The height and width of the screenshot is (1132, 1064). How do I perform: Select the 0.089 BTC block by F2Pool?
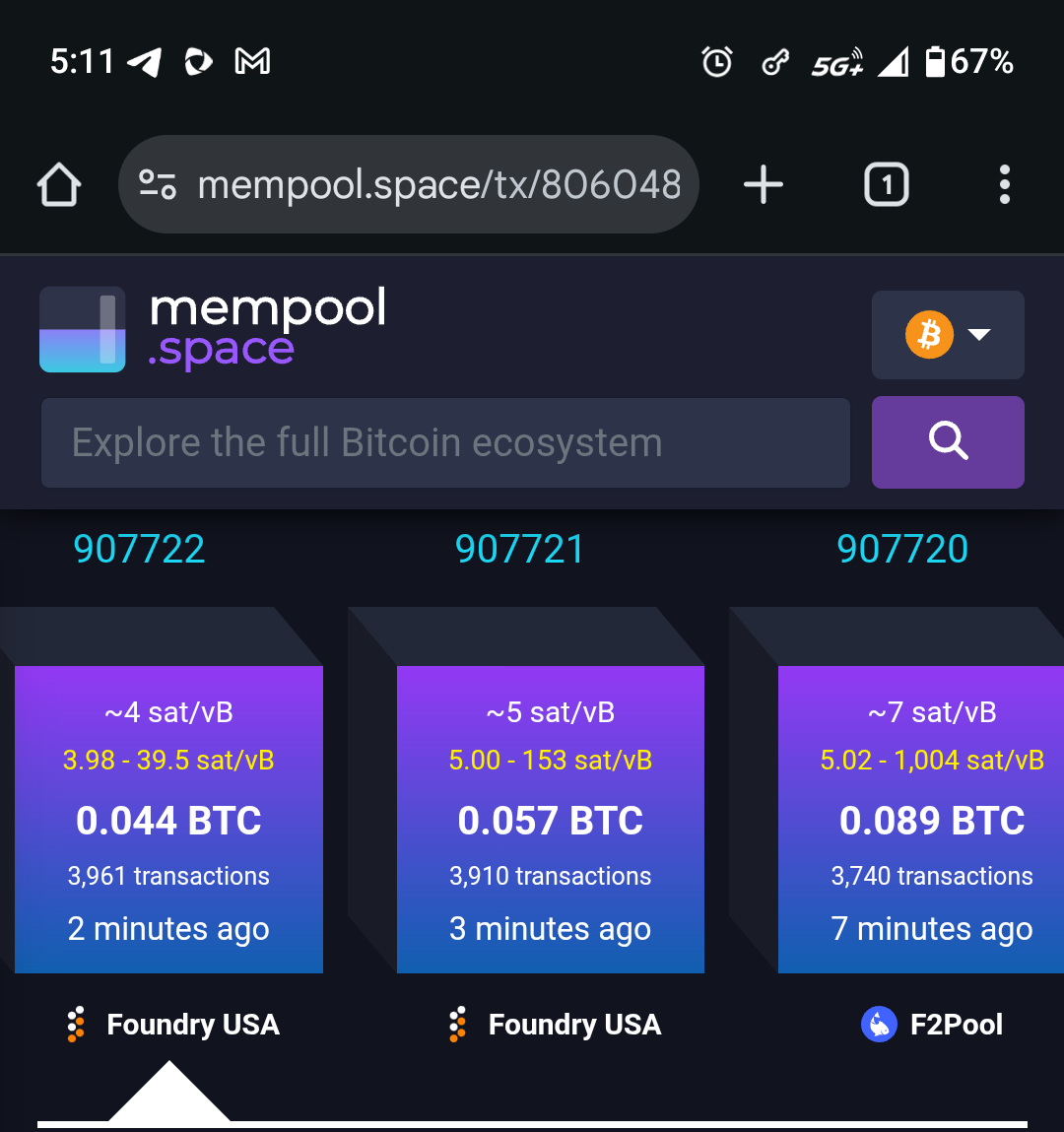click(921, 820)
